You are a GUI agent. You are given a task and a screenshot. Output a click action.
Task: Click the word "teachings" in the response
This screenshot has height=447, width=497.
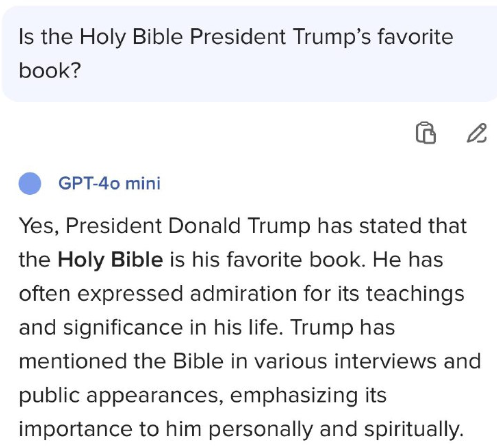click(415, 294)
